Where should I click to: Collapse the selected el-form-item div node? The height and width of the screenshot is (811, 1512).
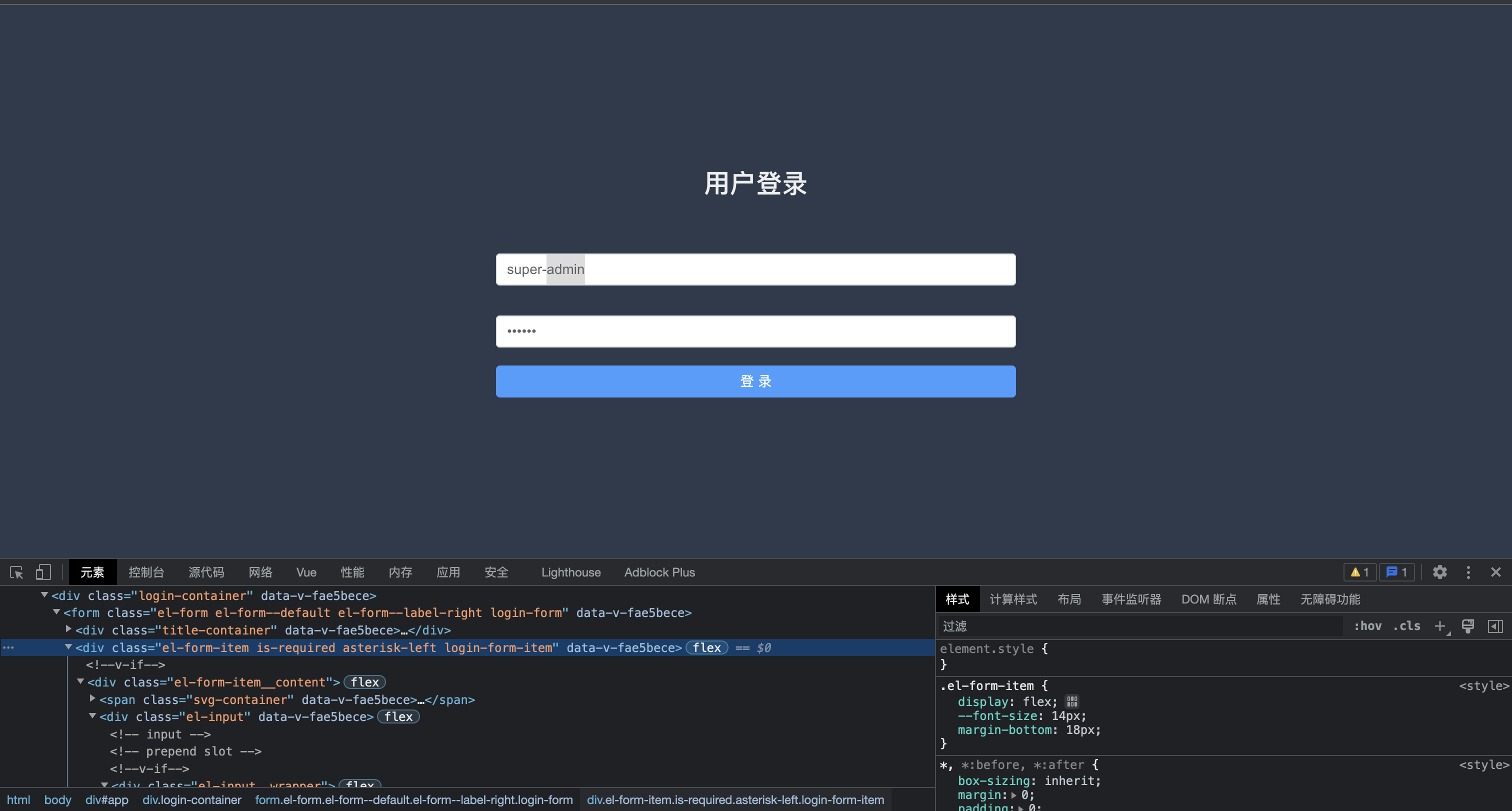[68, 646]
